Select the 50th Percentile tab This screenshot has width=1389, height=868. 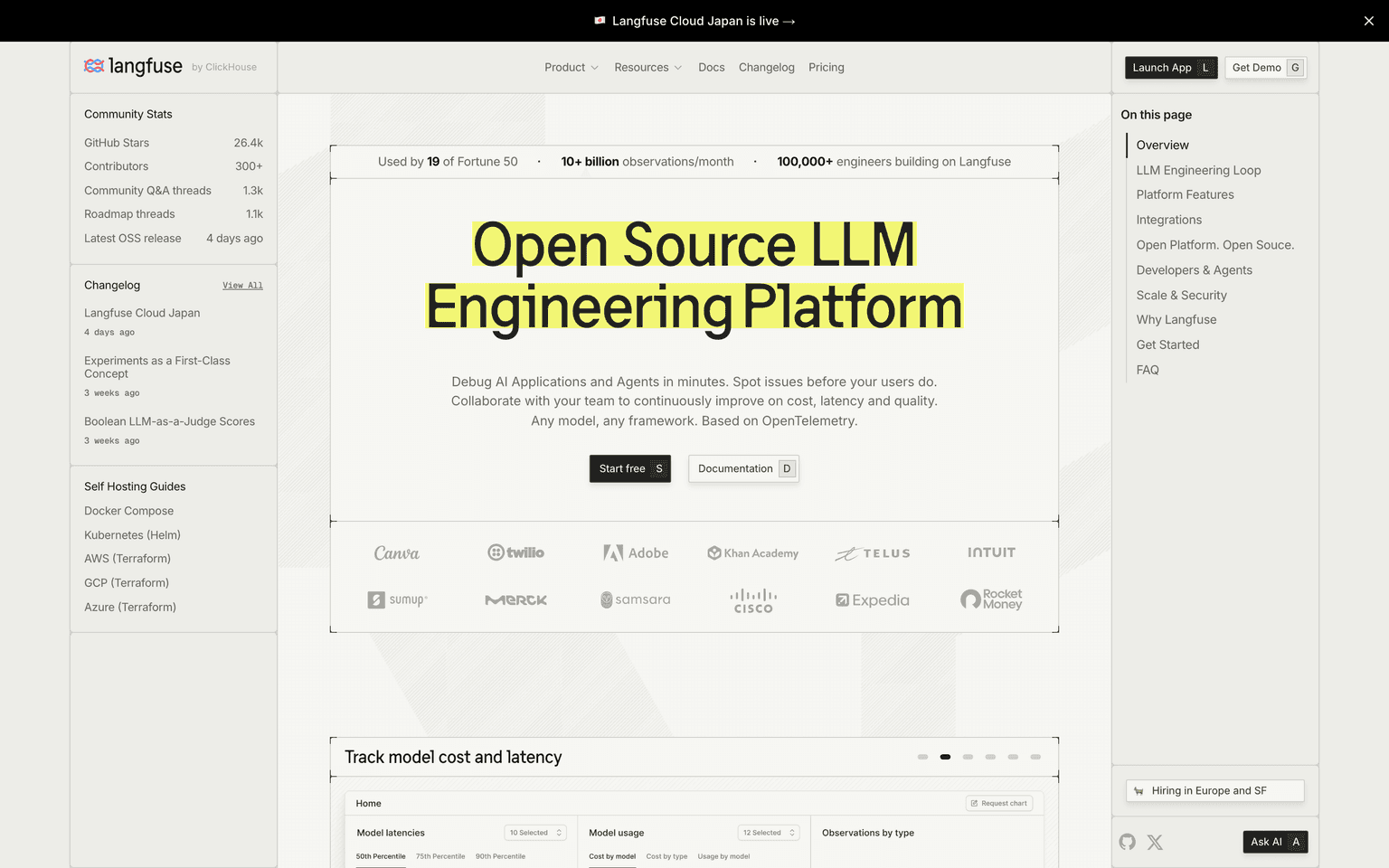[381, 856]
